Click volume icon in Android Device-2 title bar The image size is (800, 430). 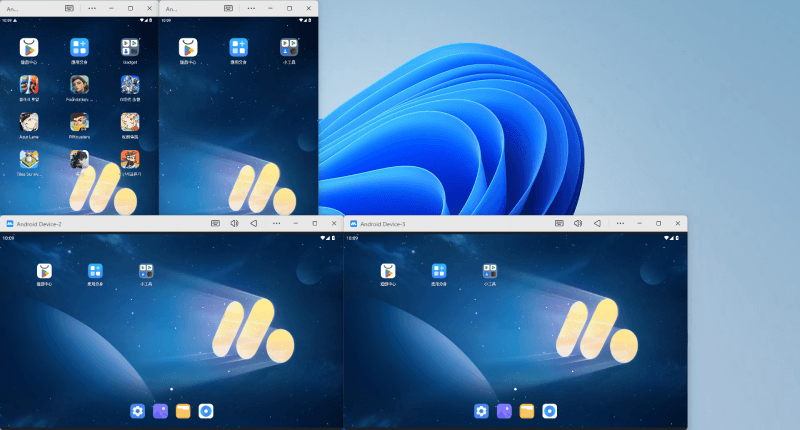pos(234,223)
